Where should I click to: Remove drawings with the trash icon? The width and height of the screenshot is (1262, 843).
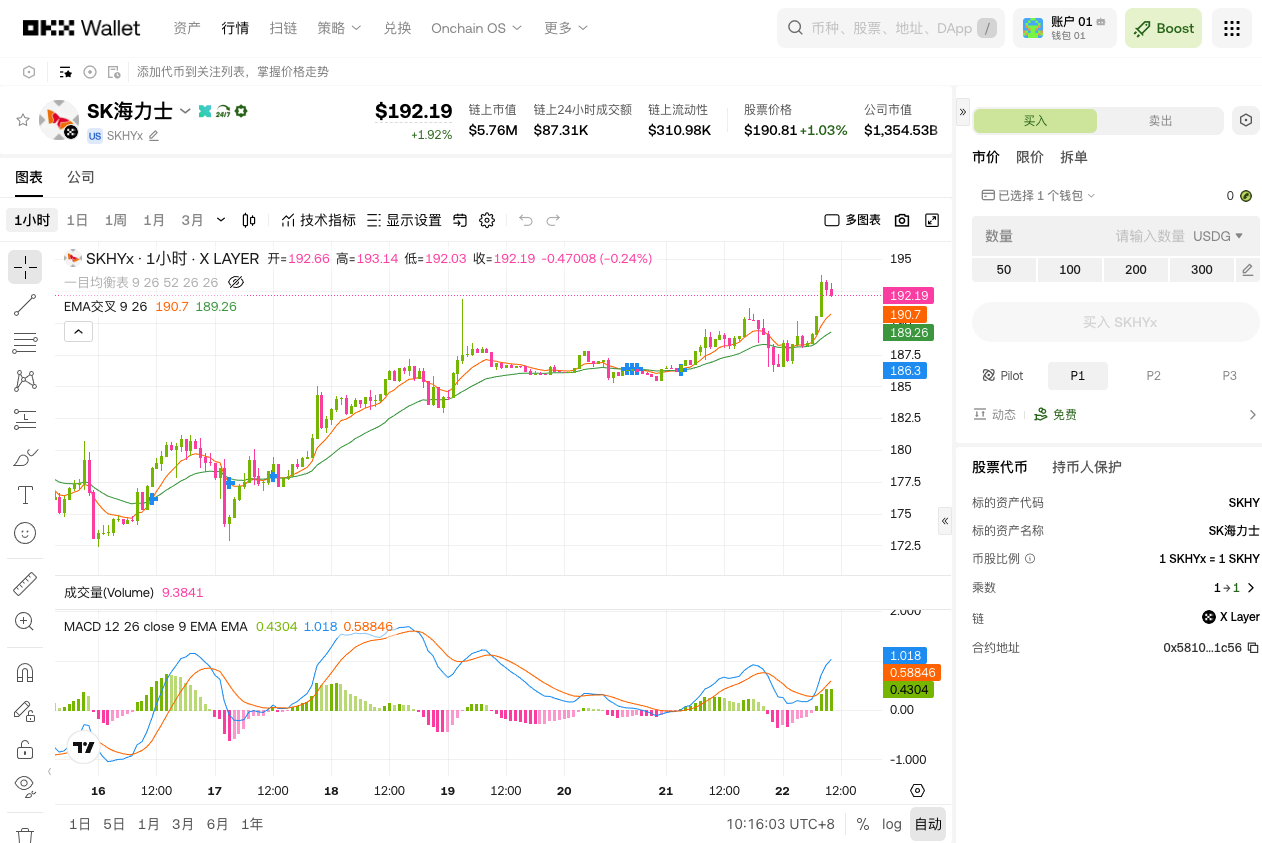[25, 835]
